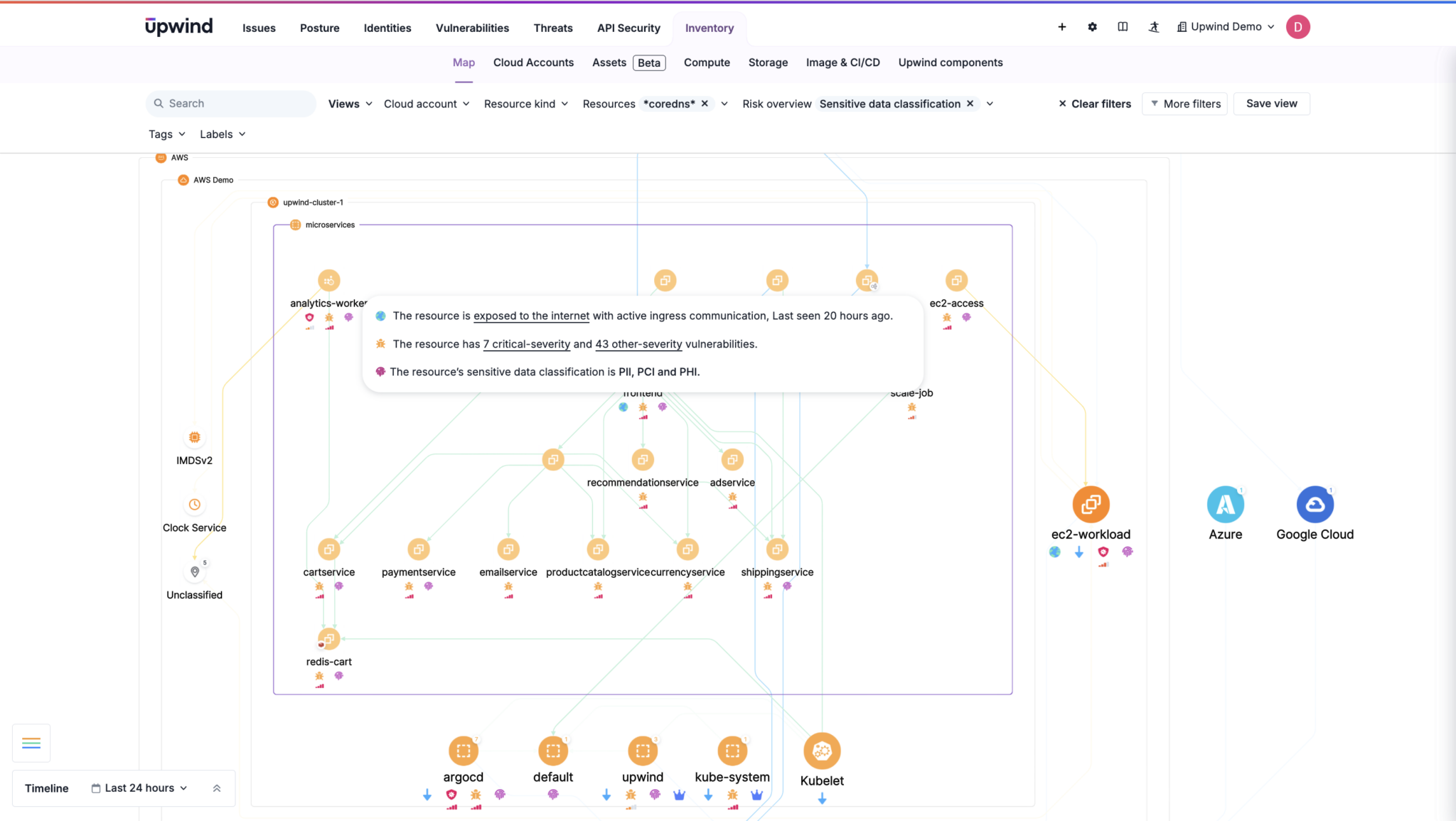1456x821 pixels.
Task: Select the Google Cloud icon
Action: point(1315,505)
